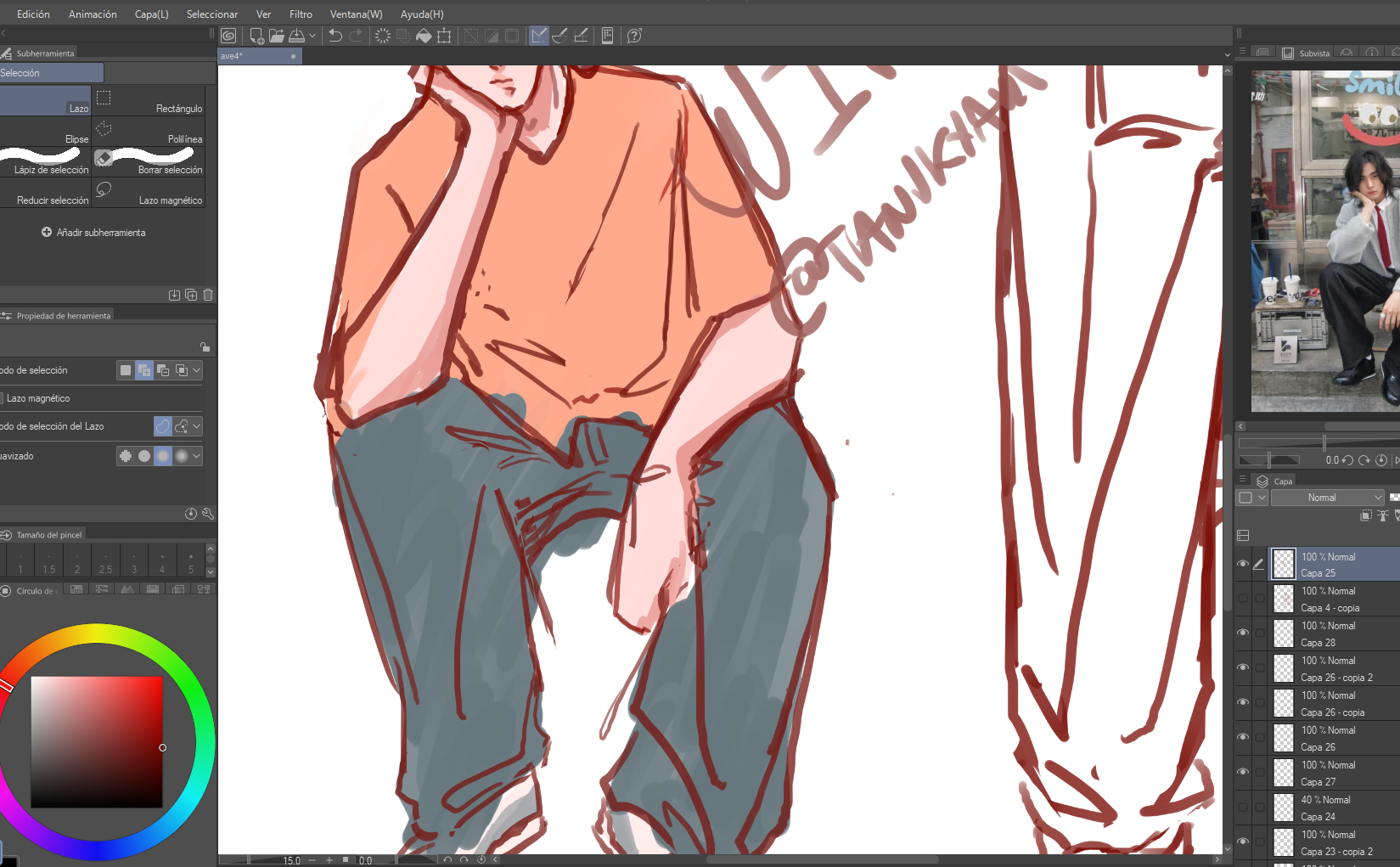The width and height of the screenshot is (1400, 867).
Task: Click the Undo arrow in the toolbar
Action: pyautogui.click(x=335, y=36)
